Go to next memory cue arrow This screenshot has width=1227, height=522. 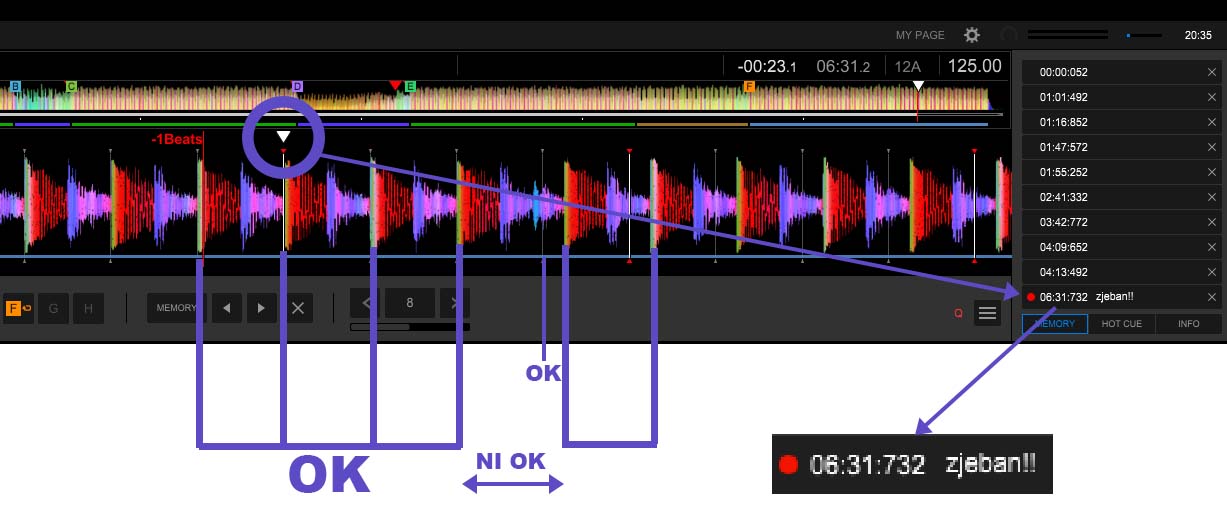pos(261,308)
